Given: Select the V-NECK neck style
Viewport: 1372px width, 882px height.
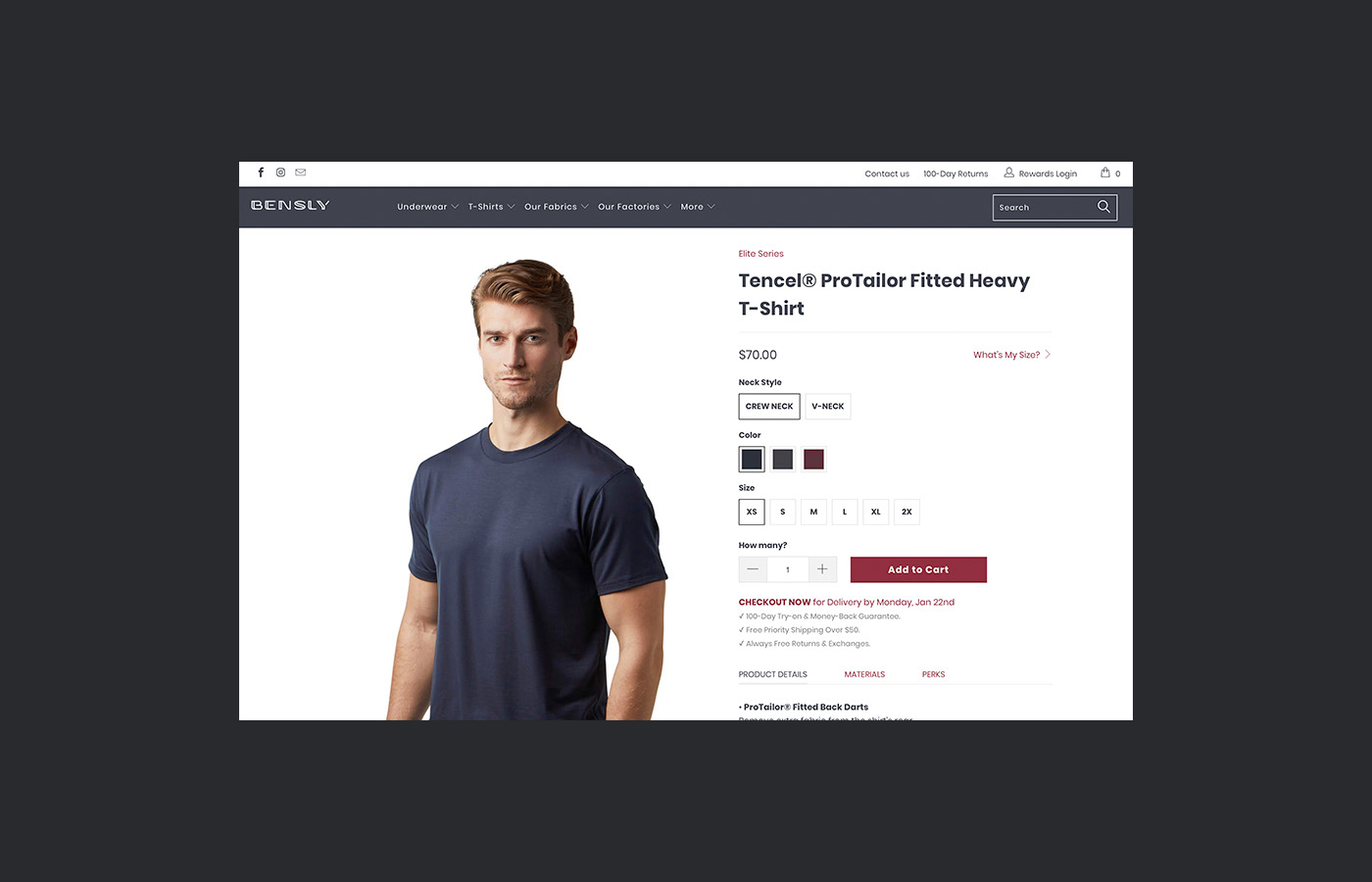Looking at the screenshot, I should [x=828, y=407].
